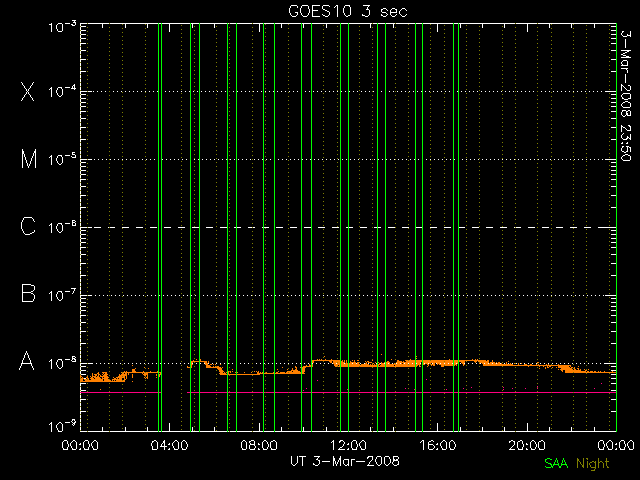Click the 'Night' legend label
Screen dimensions: 640x480
tap(593, 464)
